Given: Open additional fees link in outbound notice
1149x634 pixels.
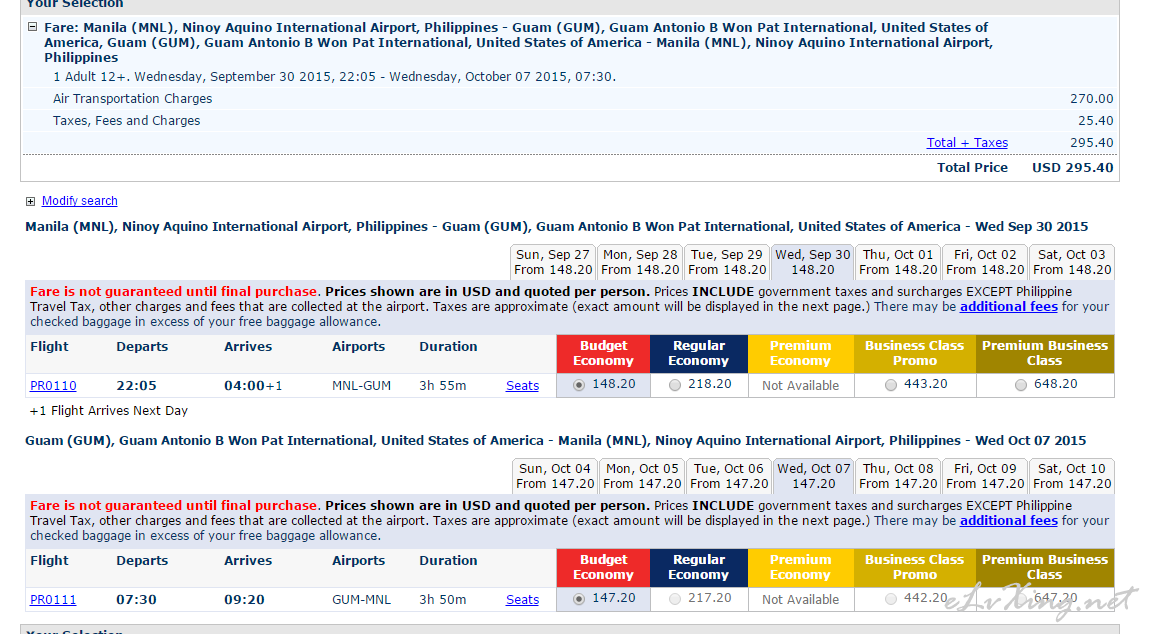Looking at the screenshot, I should (x=1008, y=307).
